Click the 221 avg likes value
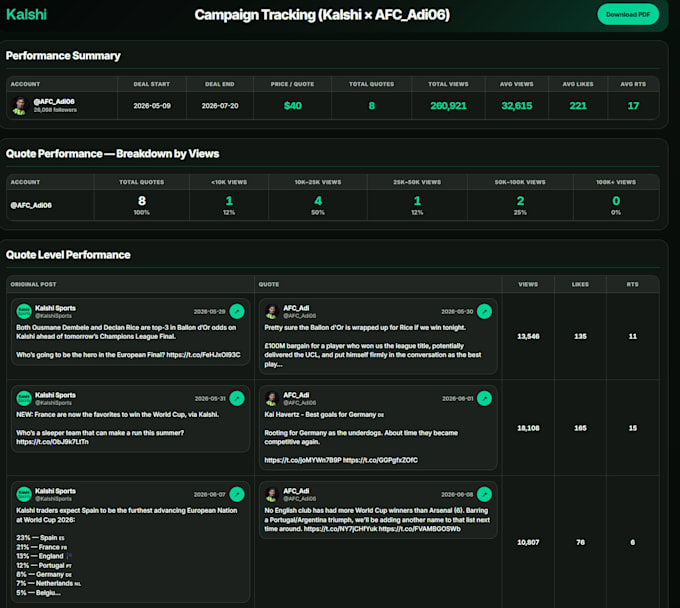This screenshot has width=680, height=608. click(x=578, y=106)
